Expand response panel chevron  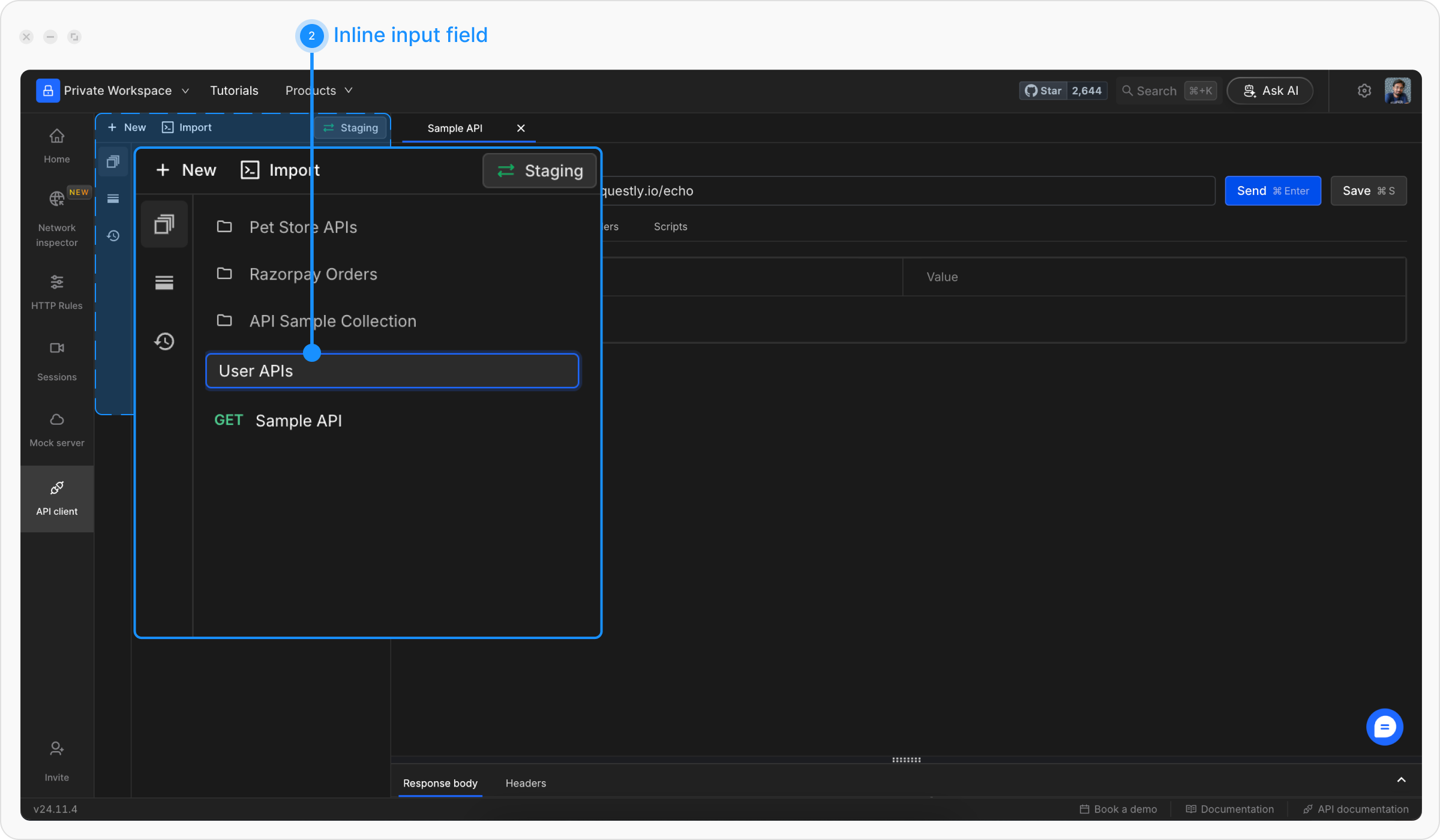pos(1401,779)
